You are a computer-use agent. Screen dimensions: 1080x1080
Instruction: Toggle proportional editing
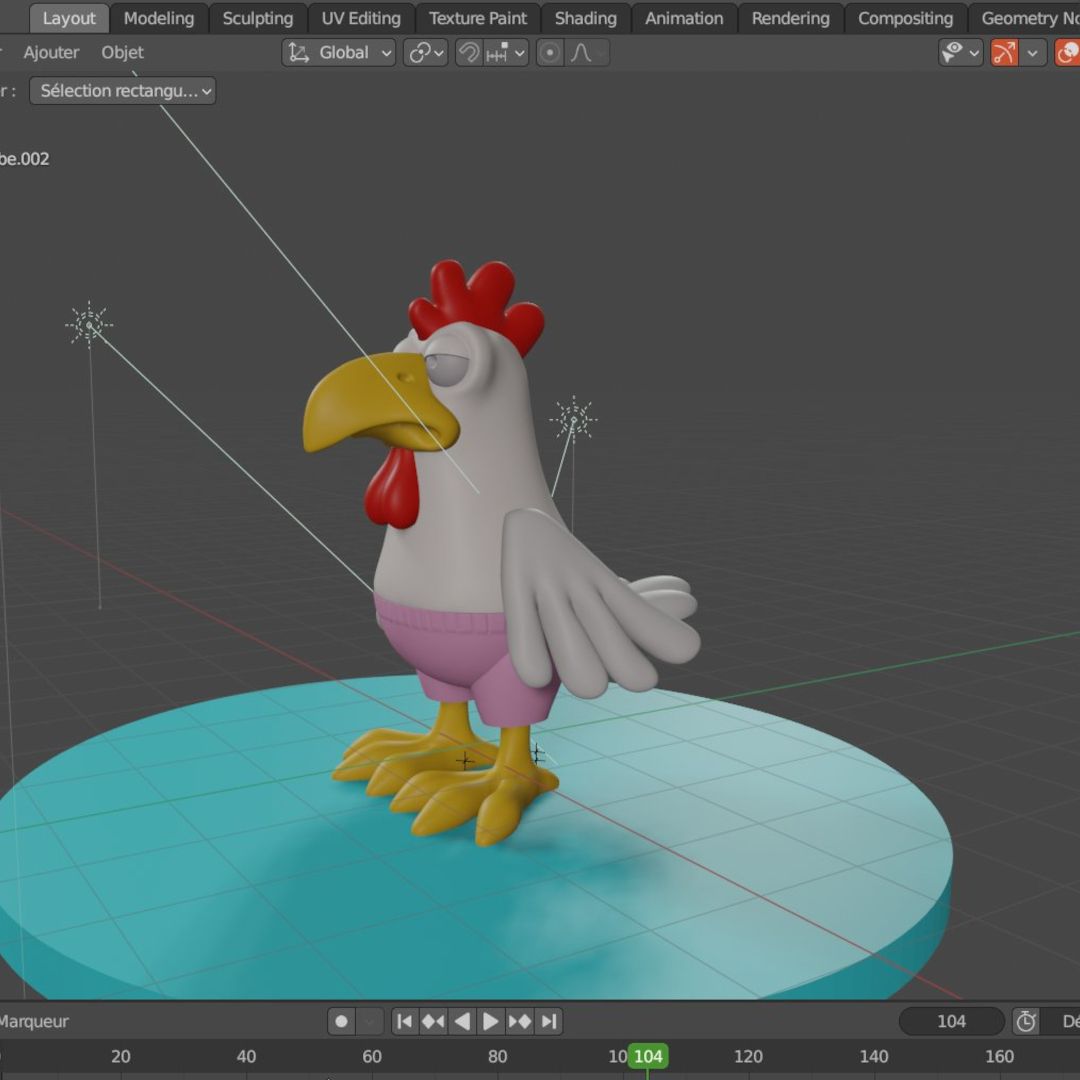[x=550, y=52]
